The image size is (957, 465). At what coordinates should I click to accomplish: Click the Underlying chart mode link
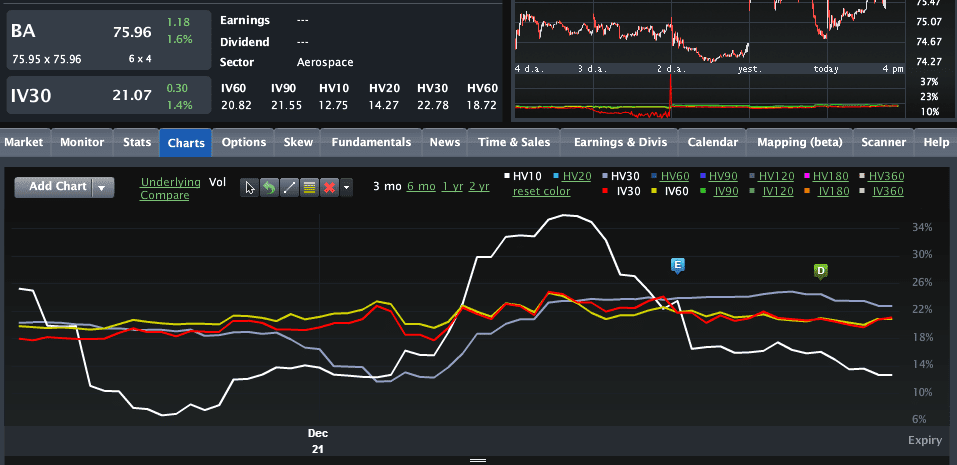[170, 182]
